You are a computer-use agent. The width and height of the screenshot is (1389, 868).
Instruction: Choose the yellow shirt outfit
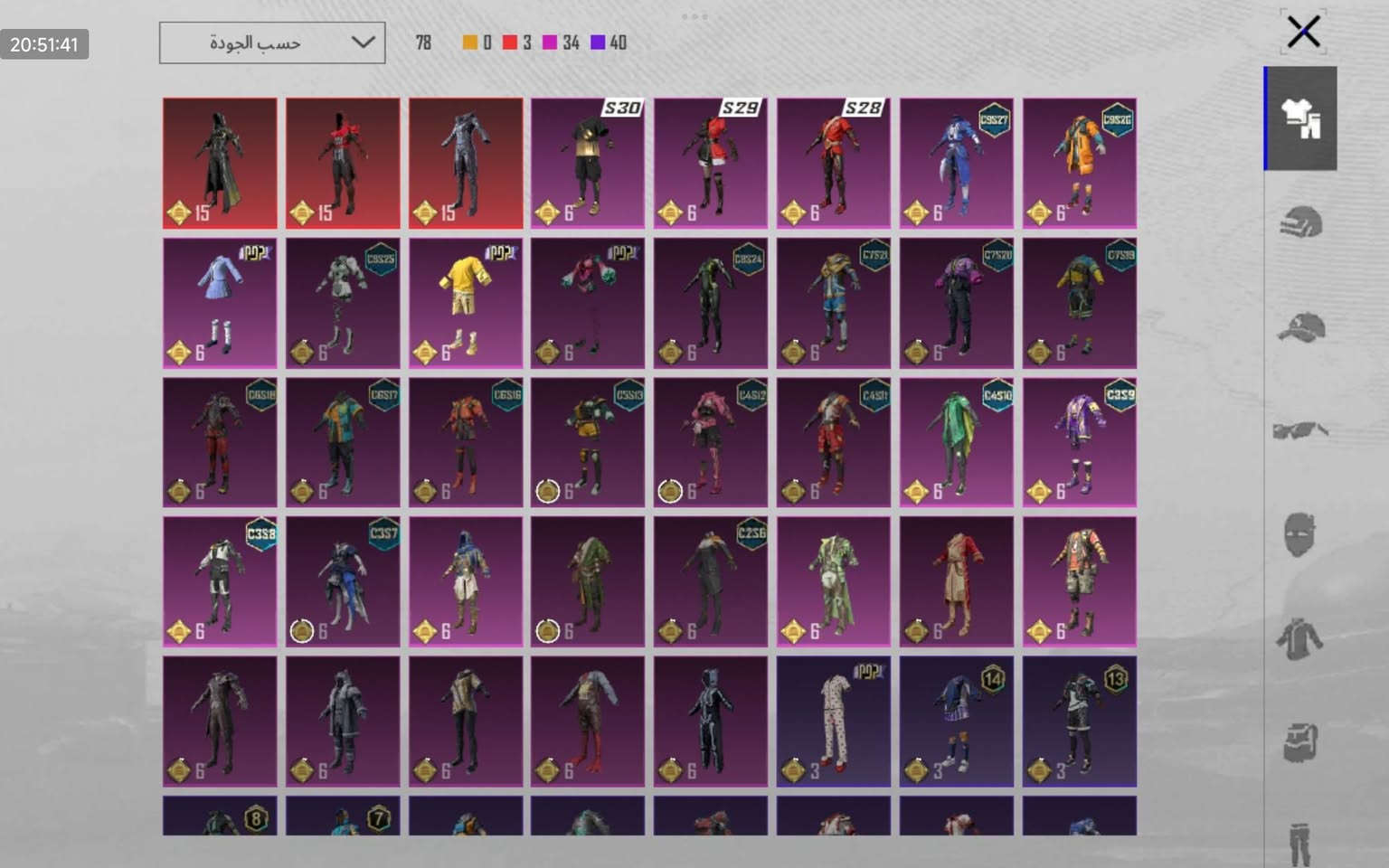(x=466, y=303)
